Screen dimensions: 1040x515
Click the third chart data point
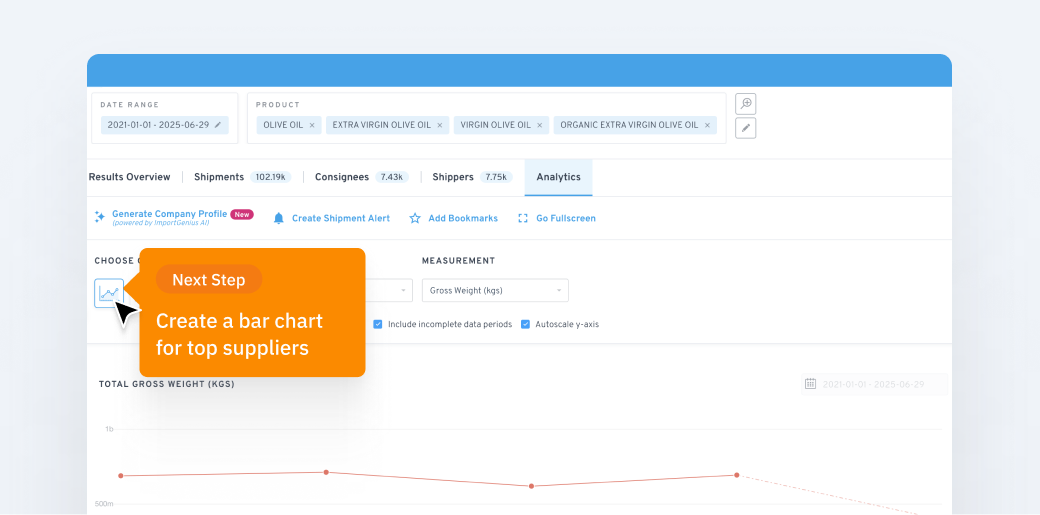coord(531,486)
